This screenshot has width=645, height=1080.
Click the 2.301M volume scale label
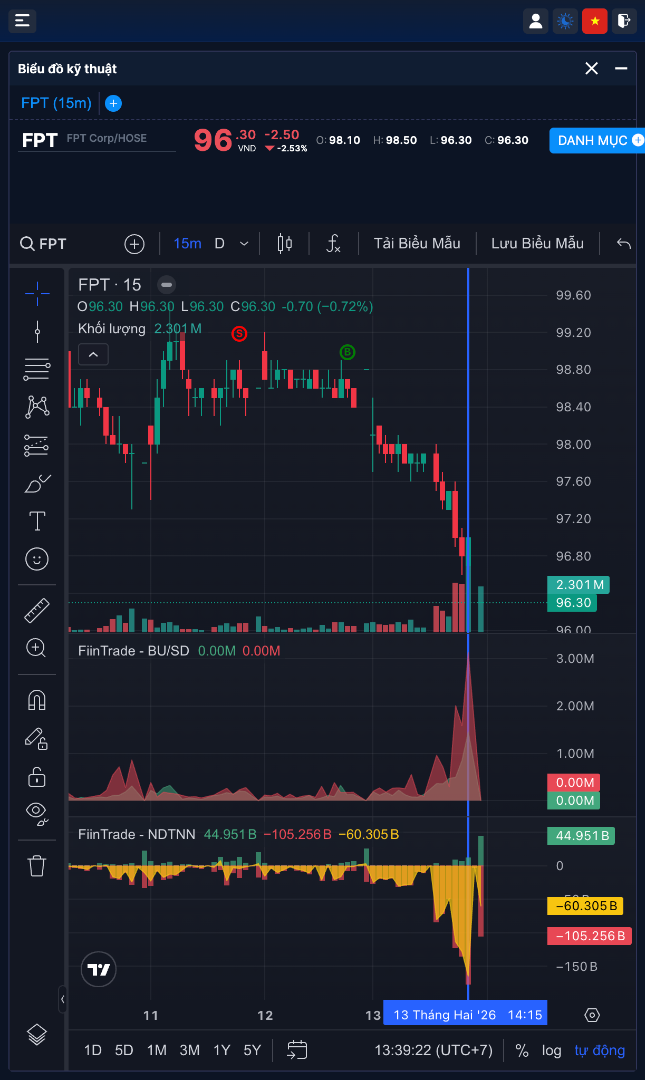coord(579,585)
